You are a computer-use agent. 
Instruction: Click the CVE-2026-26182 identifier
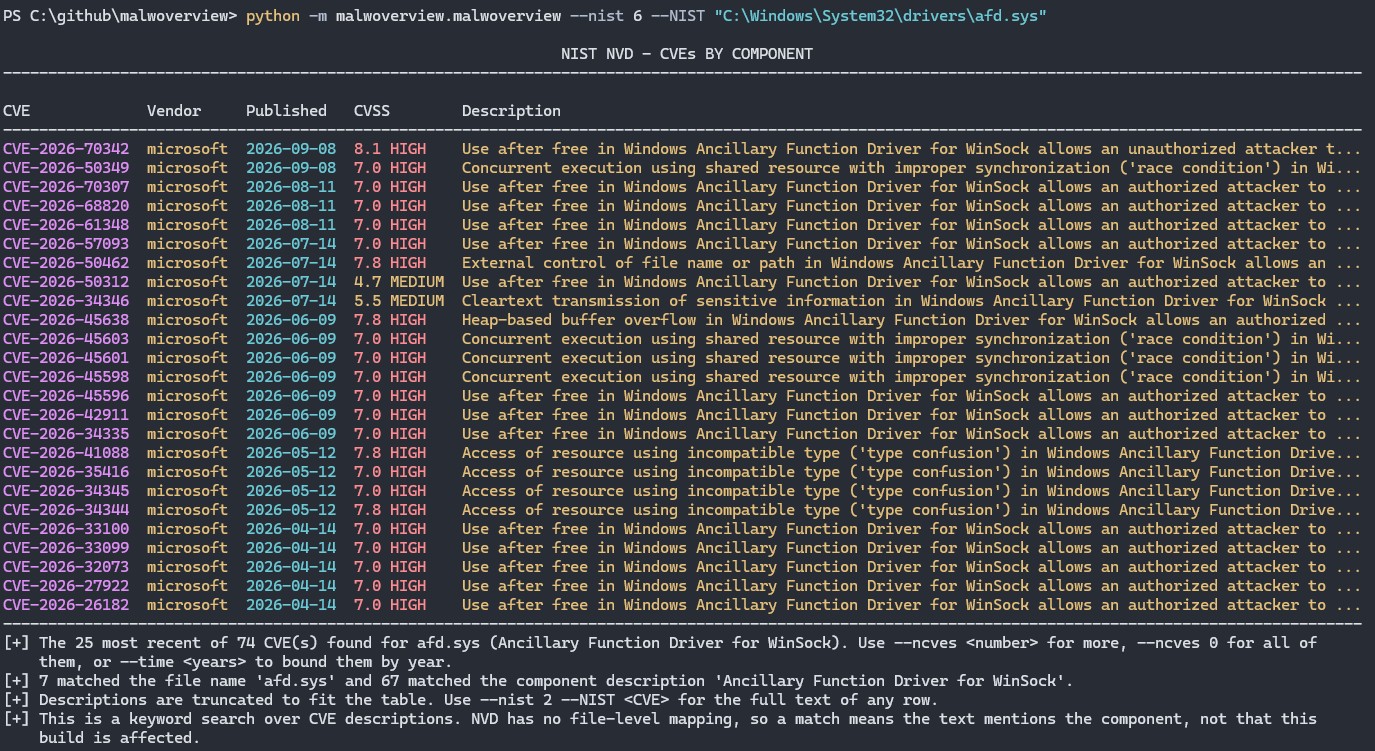coord(66,605)
